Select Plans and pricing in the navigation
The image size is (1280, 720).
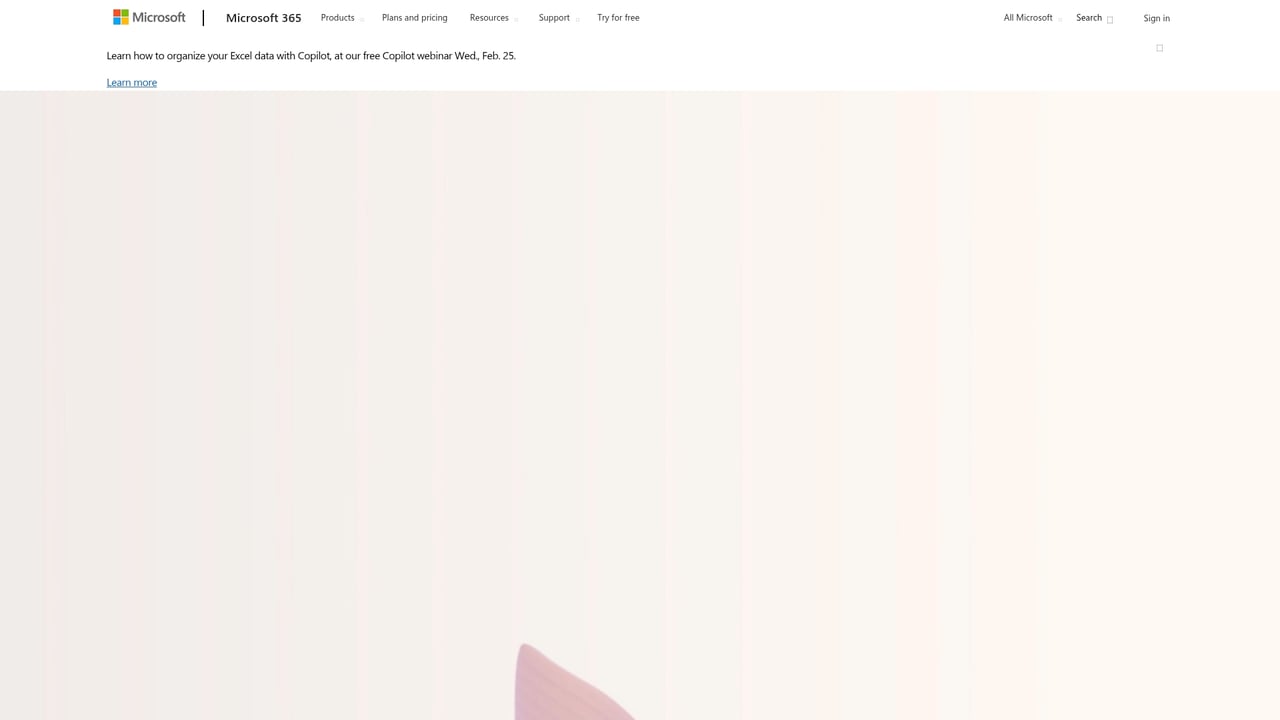tap(414, 17)
